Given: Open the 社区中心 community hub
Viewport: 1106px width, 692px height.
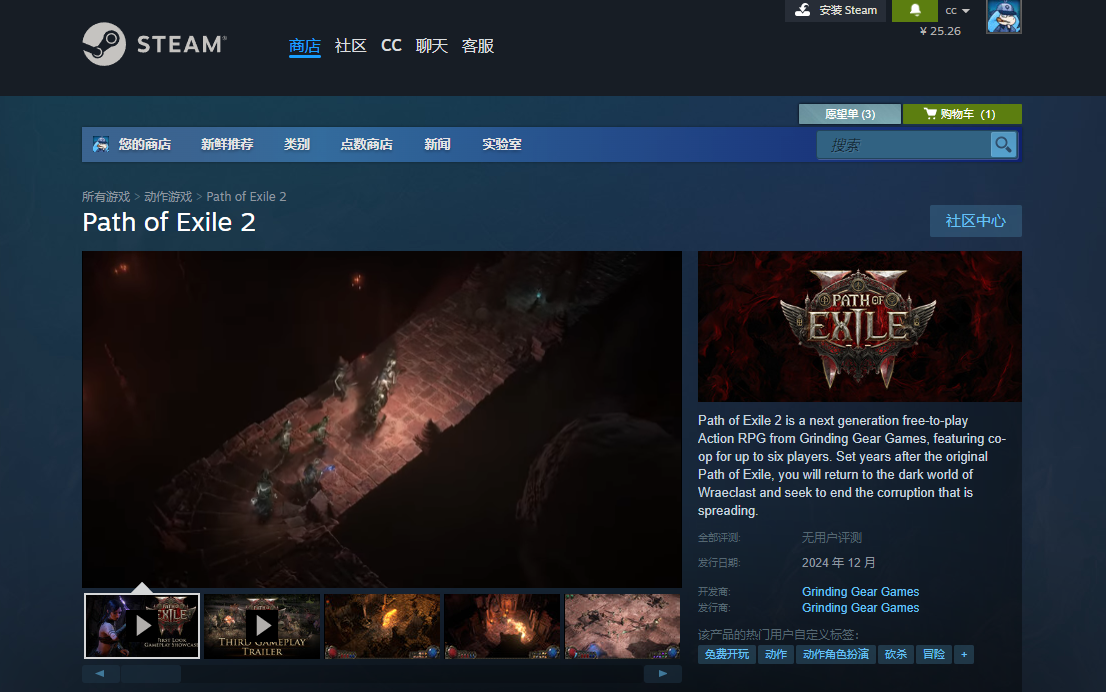Looking at the screenshot, I should tap(975, 221).
